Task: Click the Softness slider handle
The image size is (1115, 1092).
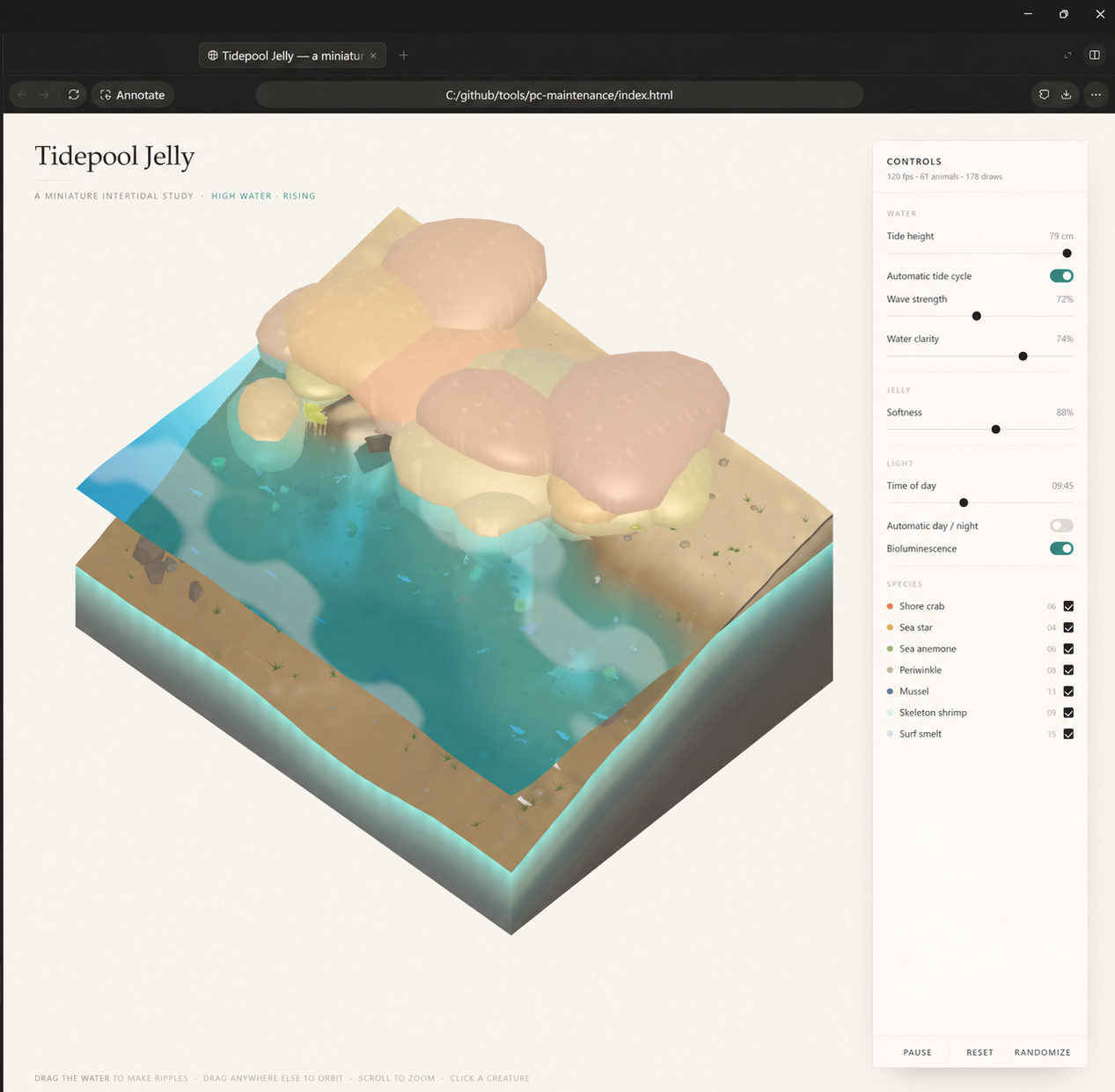Action: coord(995,429)
